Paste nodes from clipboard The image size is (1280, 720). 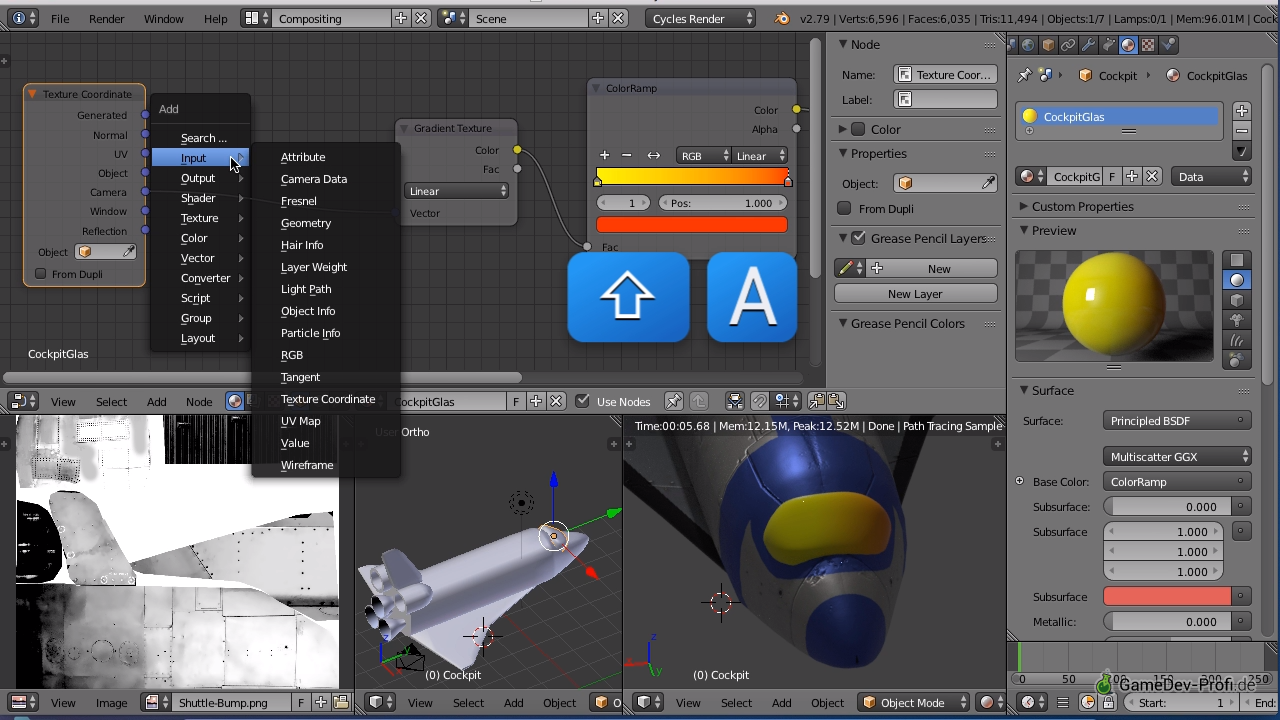pyautogui.click(x=836, y=401)
